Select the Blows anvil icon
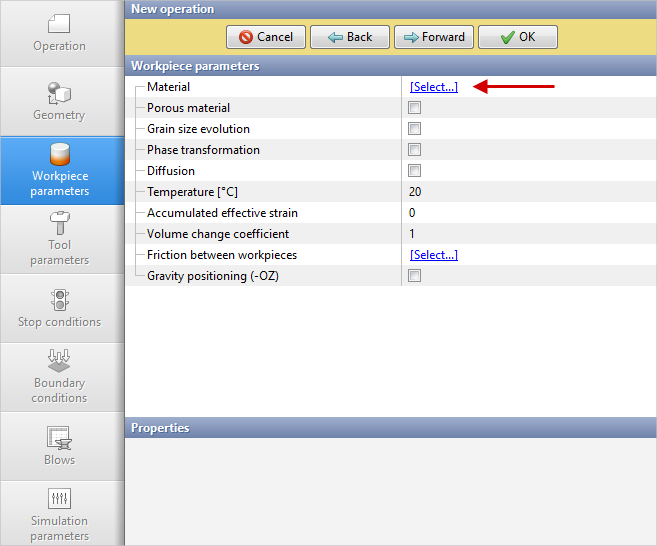The image size is (657, 546). point(59,437)
